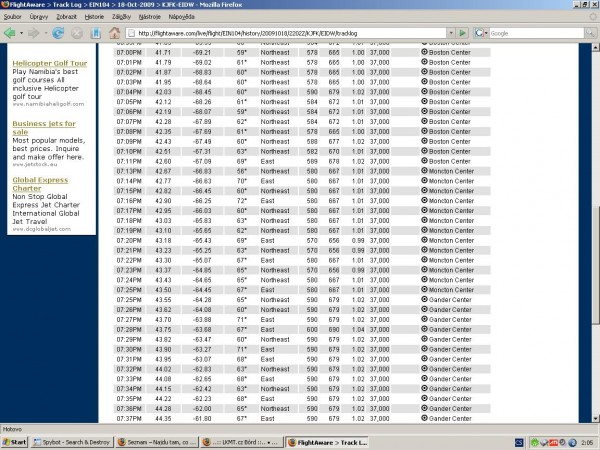
Task: Click the green Back arrow button
Action: click(10, 33)
